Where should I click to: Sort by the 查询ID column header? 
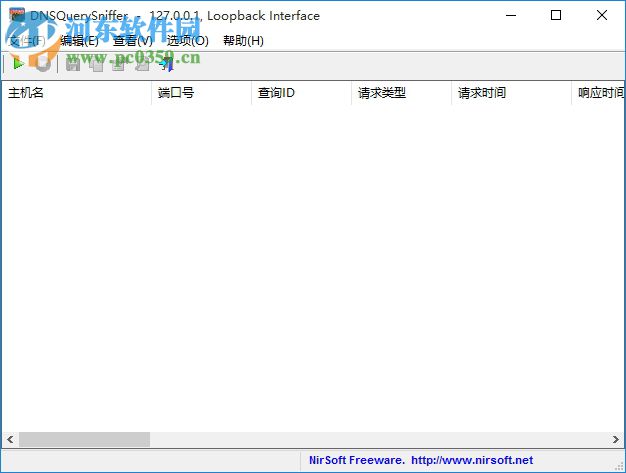coord(301,93)
